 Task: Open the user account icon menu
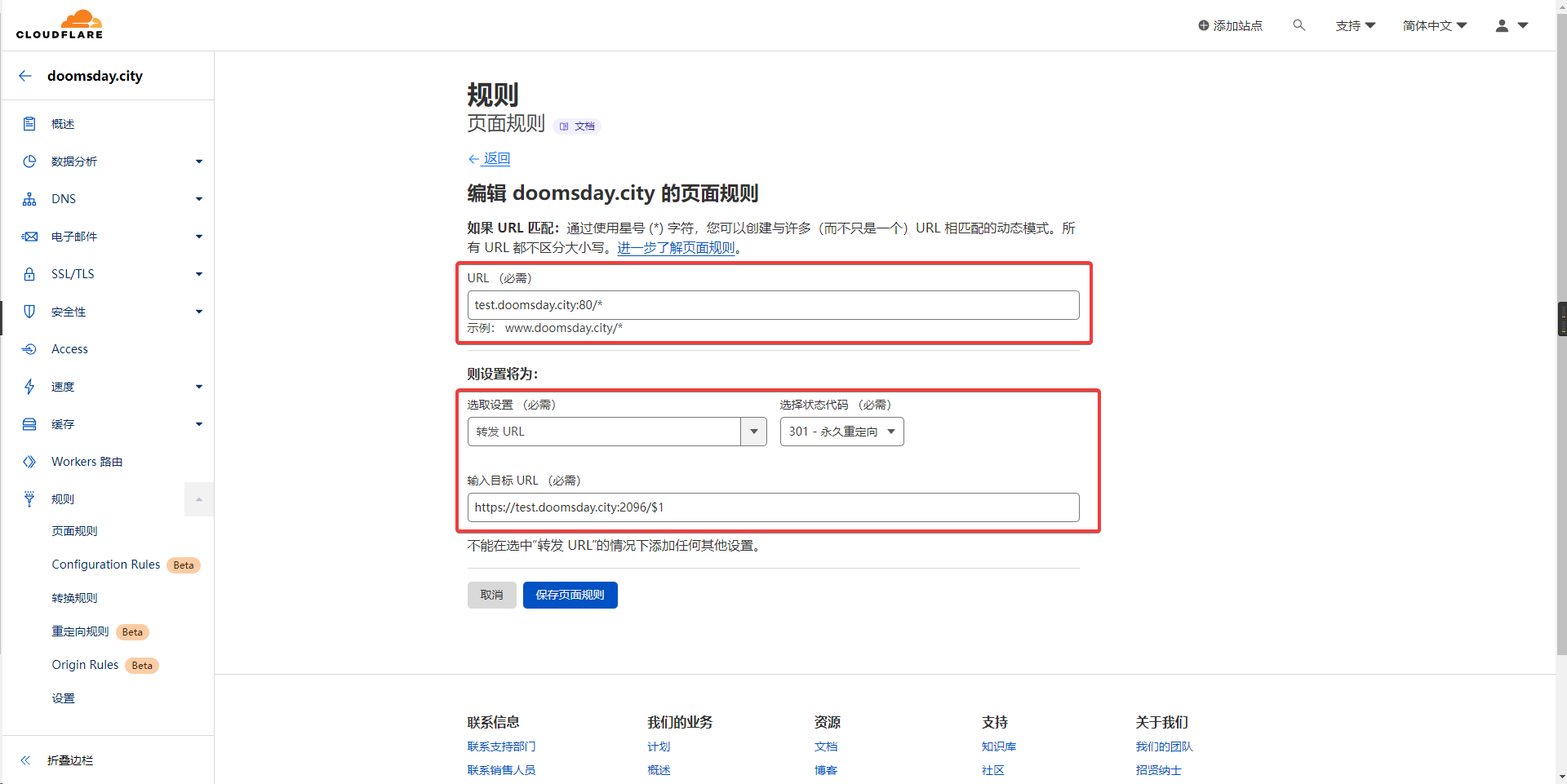click(x=1511, y=25)
